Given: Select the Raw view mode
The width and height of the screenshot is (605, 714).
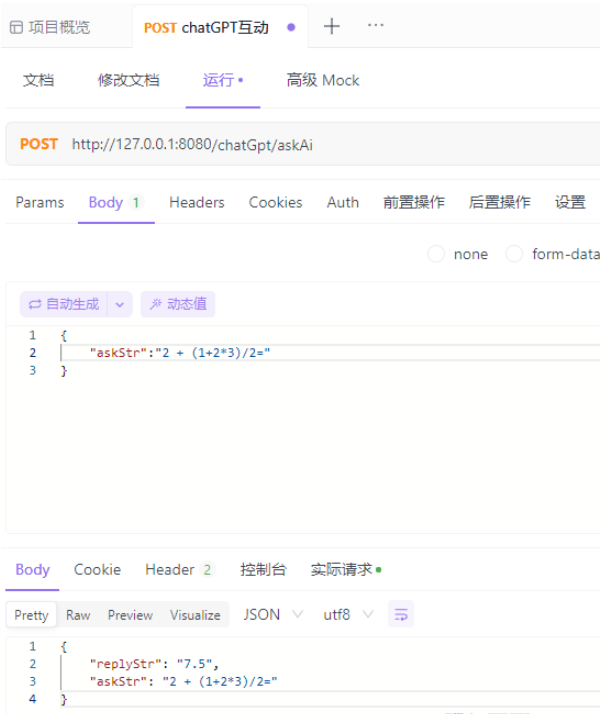Looking at the screenshot, I should click(78, 615).
